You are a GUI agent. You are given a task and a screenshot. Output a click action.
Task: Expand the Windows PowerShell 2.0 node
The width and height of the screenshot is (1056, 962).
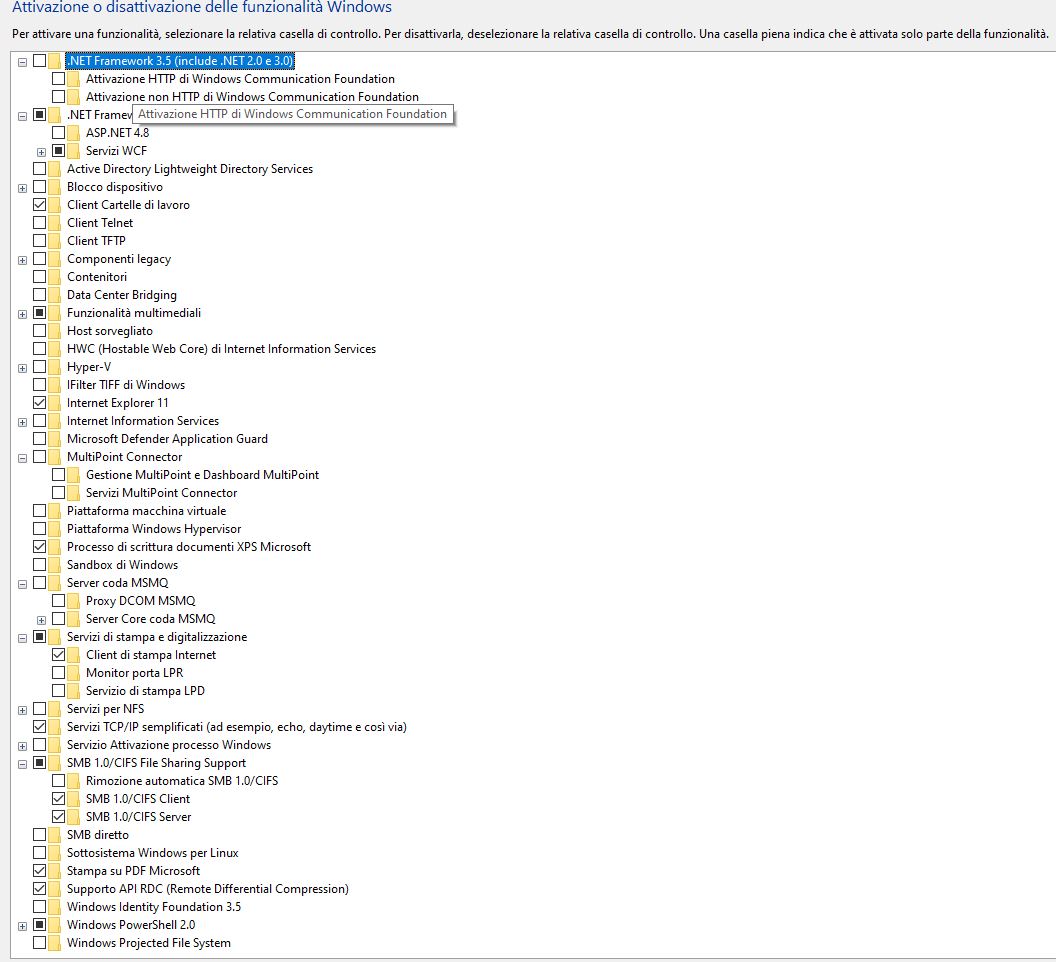point(22,926)
